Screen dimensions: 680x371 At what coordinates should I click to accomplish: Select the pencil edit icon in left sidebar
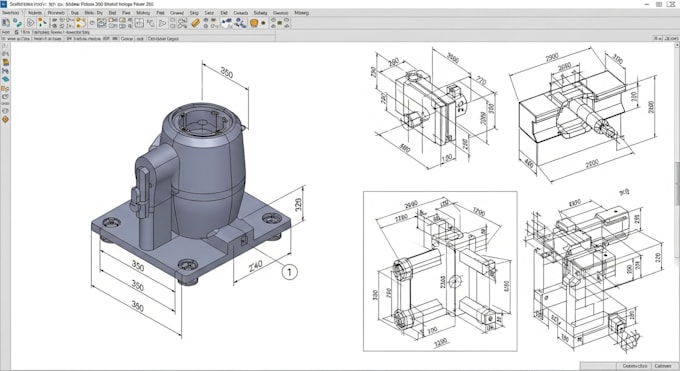tap(6, 97)
